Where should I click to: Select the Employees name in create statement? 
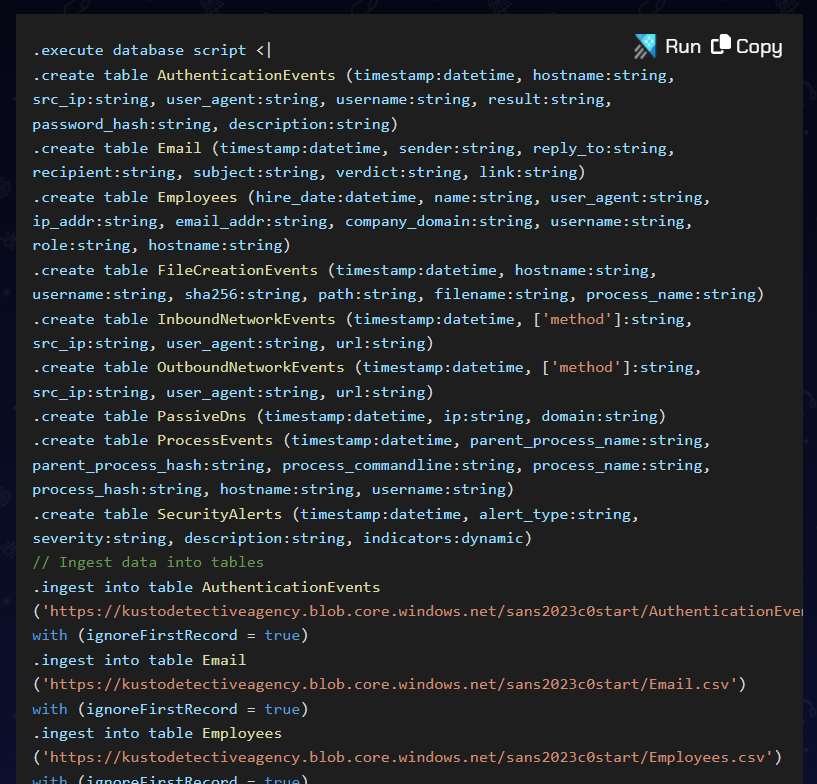(197, 197)
